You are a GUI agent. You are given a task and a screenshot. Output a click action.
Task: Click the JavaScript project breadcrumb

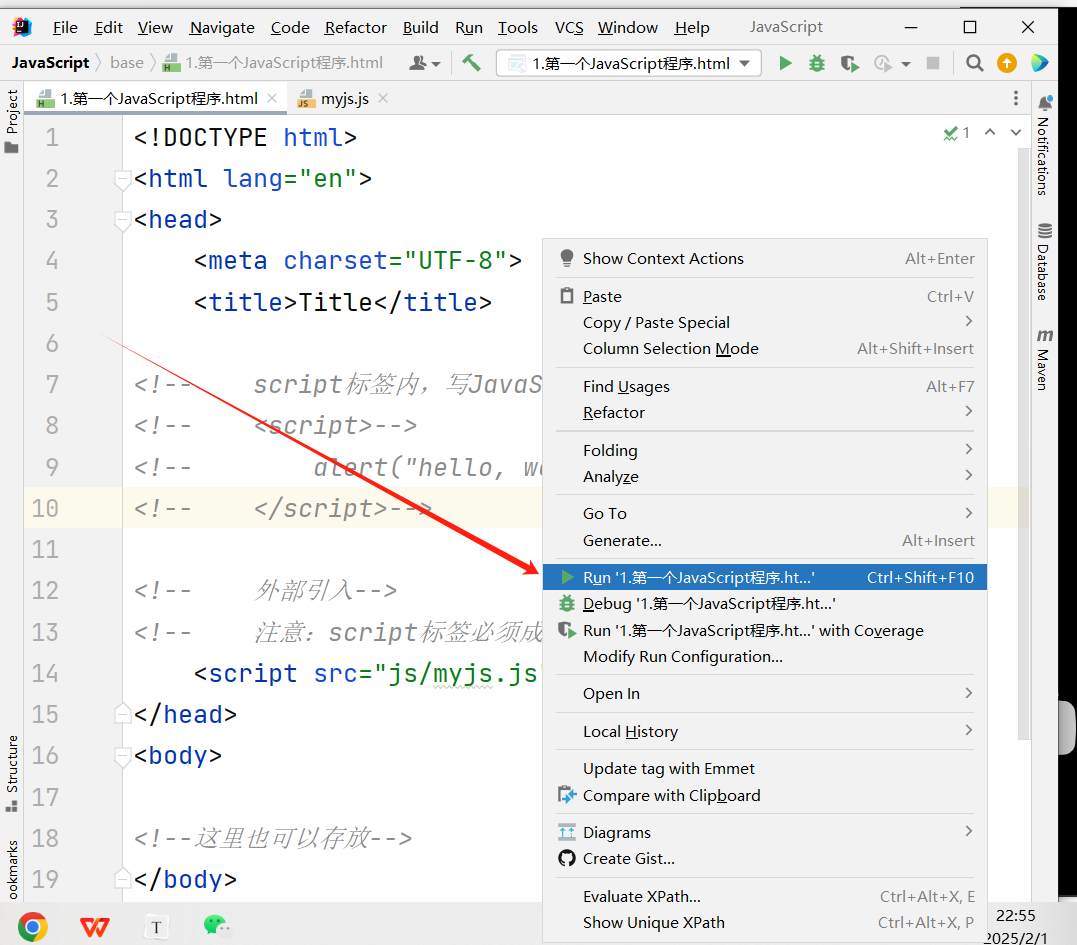(x=50, y=63)
